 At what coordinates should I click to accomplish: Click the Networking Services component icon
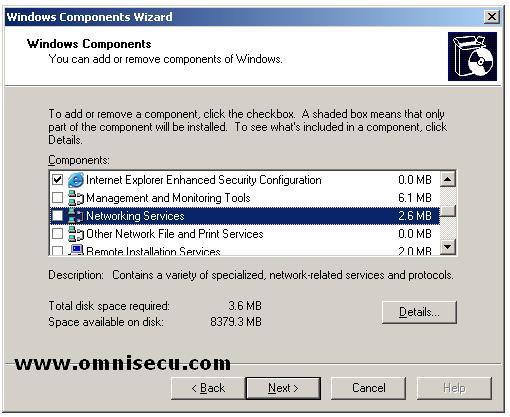click(76, 216)
